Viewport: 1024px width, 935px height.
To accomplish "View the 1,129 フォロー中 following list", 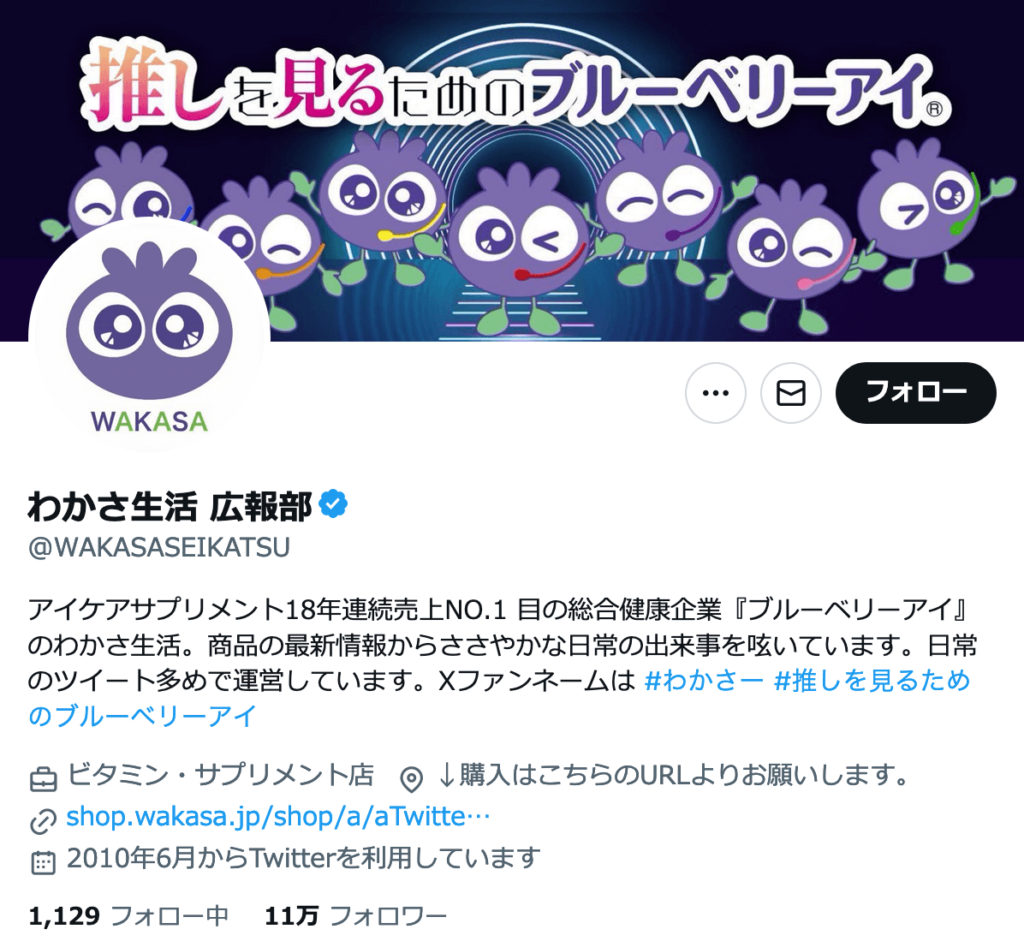I will point(129,916).
